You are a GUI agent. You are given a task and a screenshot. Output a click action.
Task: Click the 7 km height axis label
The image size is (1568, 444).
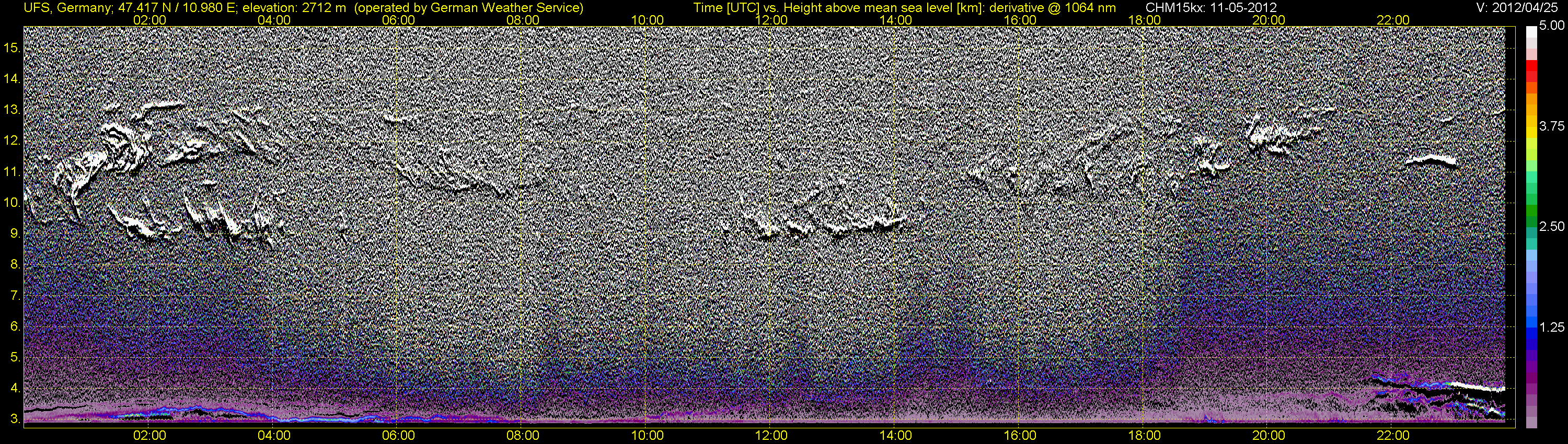click(x=15, y=296)
